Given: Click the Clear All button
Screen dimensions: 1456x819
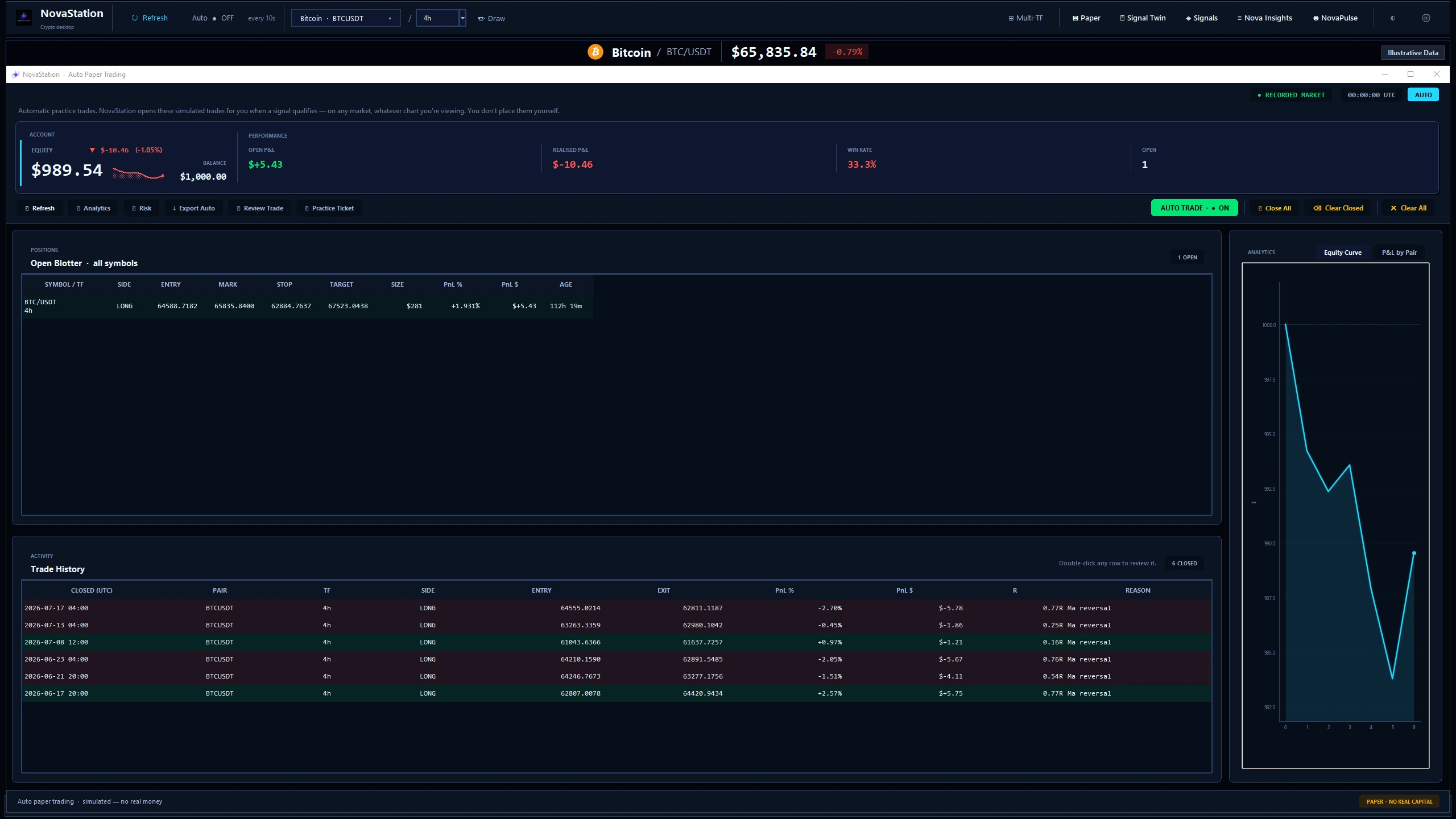Looking at the screenshot, I should pos(1408,208).
